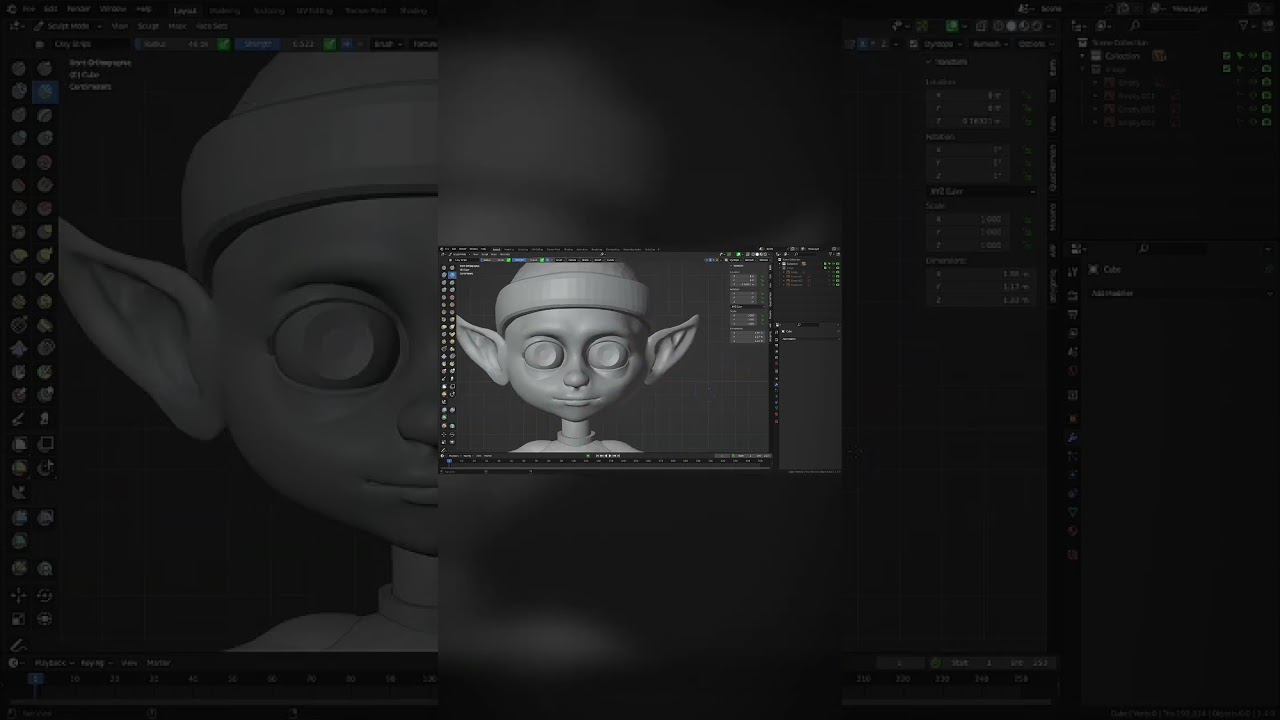This screenshot has width=1280, height=720.
Task: Open the Remesh dropdown
Action: coord(990,44)
